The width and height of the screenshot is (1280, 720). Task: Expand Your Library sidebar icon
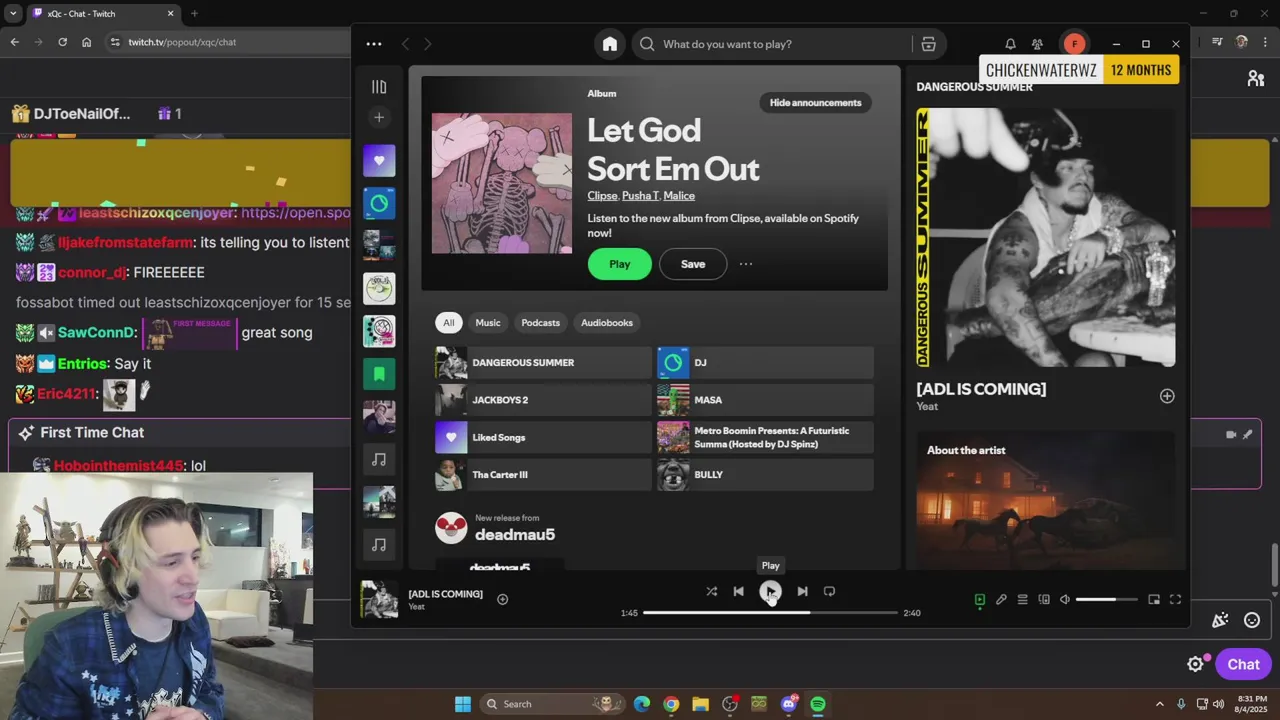[x=379, y=87]
